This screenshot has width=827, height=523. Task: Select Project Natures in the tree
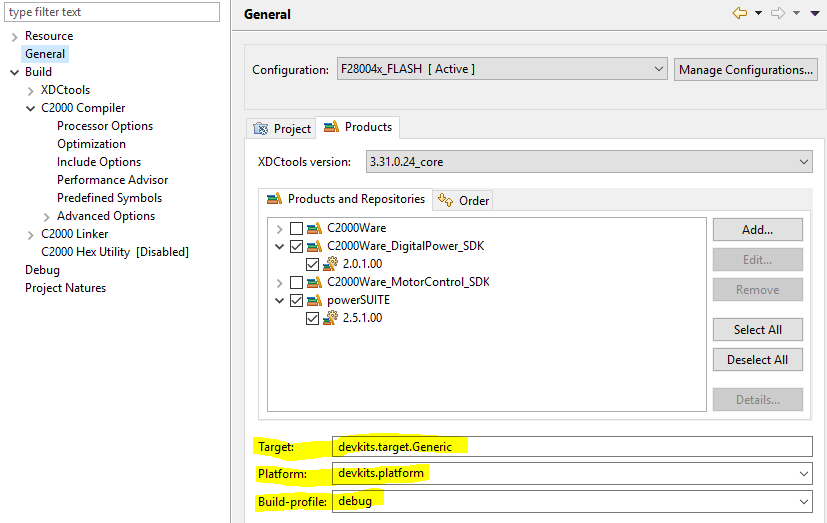[x=65, y=288]
